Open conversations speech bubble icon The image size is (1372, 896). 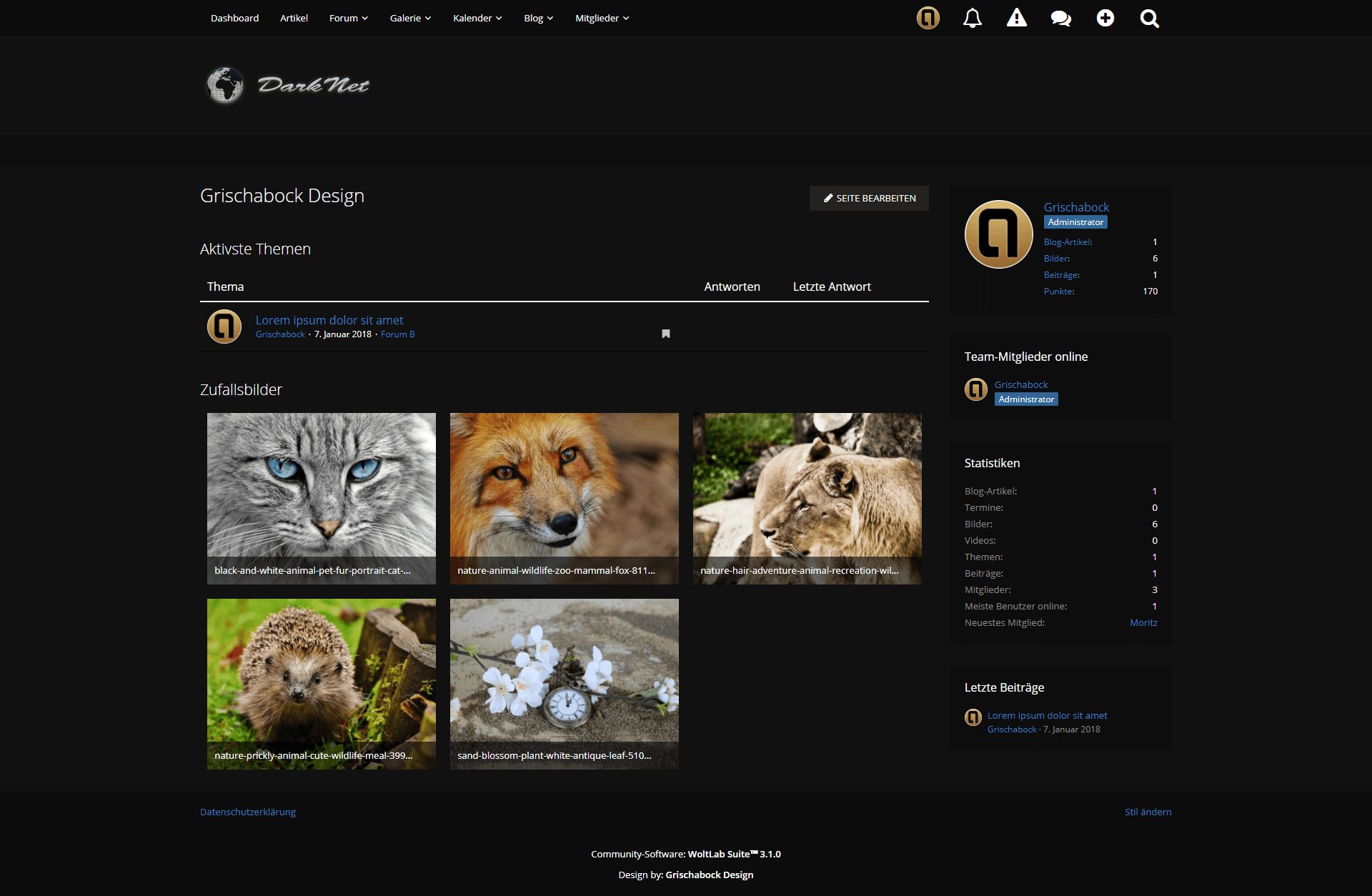1060,18
